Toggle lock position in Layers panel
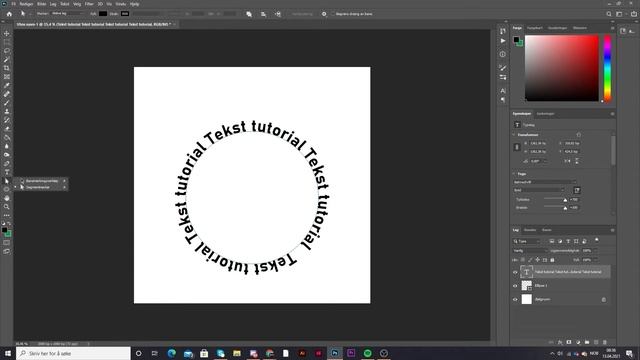Image resolution: width=640 pixels, height=360 pixels. pyautogui.click(x=538, y=260)
